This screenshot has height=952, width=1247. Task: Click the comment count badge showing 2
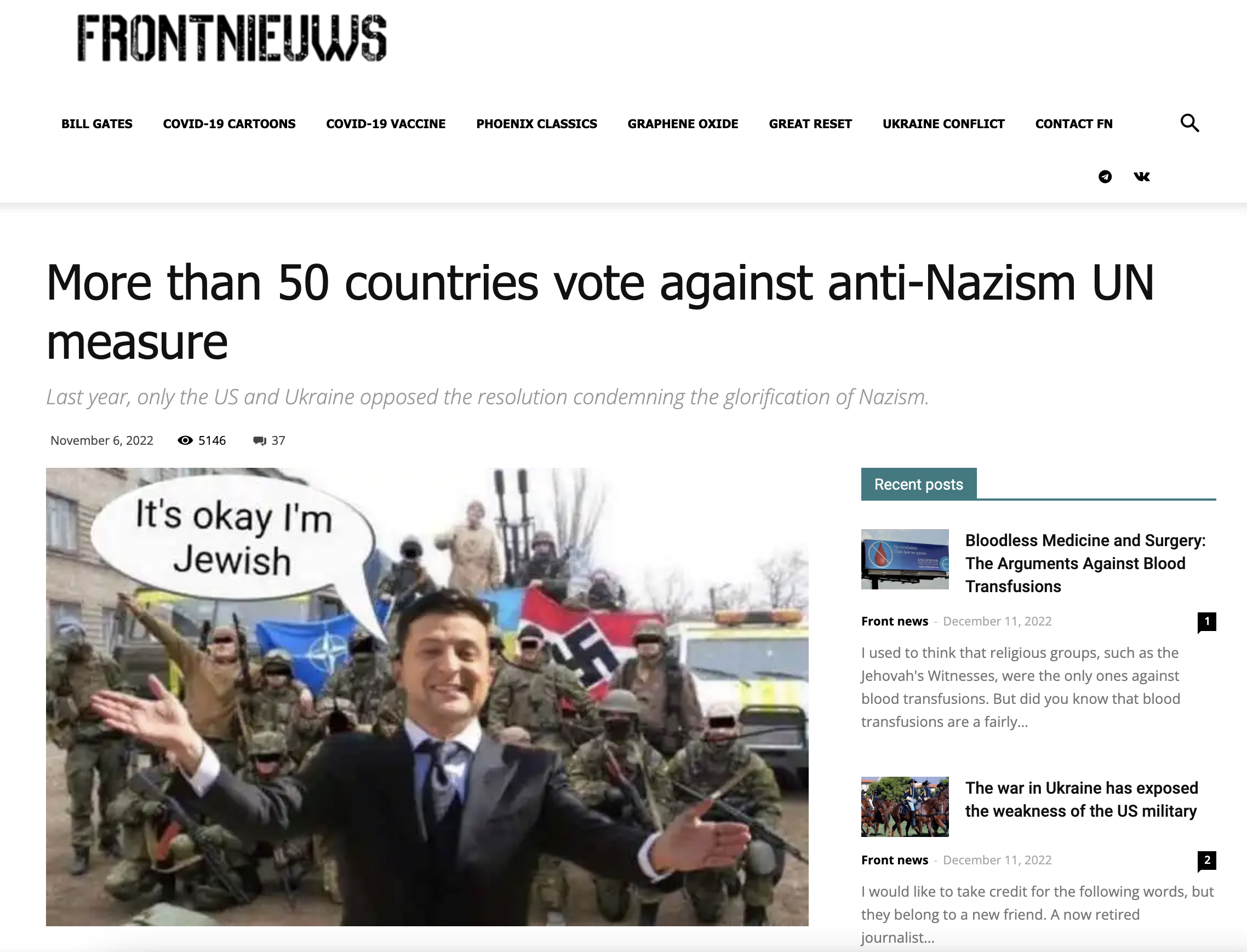(1207, 861)
